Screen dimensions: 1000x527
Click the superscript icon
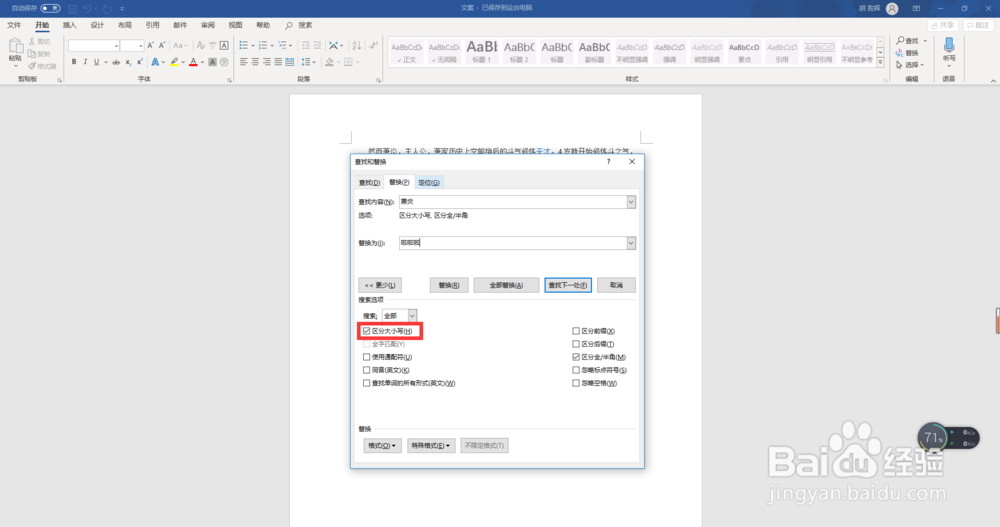tap(139, 62)
